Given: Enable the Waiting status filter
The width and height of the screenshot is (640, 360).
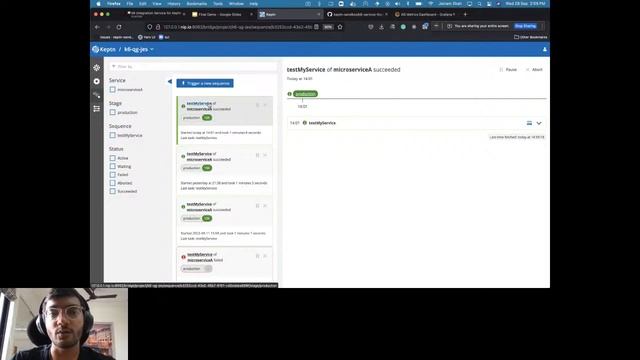Looking at the screenshot, I should coord(113,166).
